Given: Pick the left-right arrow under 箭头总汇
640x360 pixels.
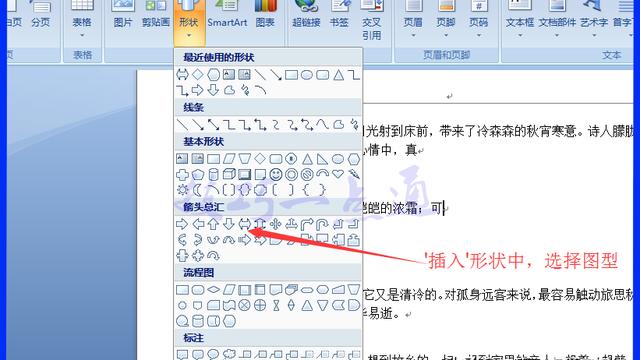Looking at the screenshot, I should point(244,224).
